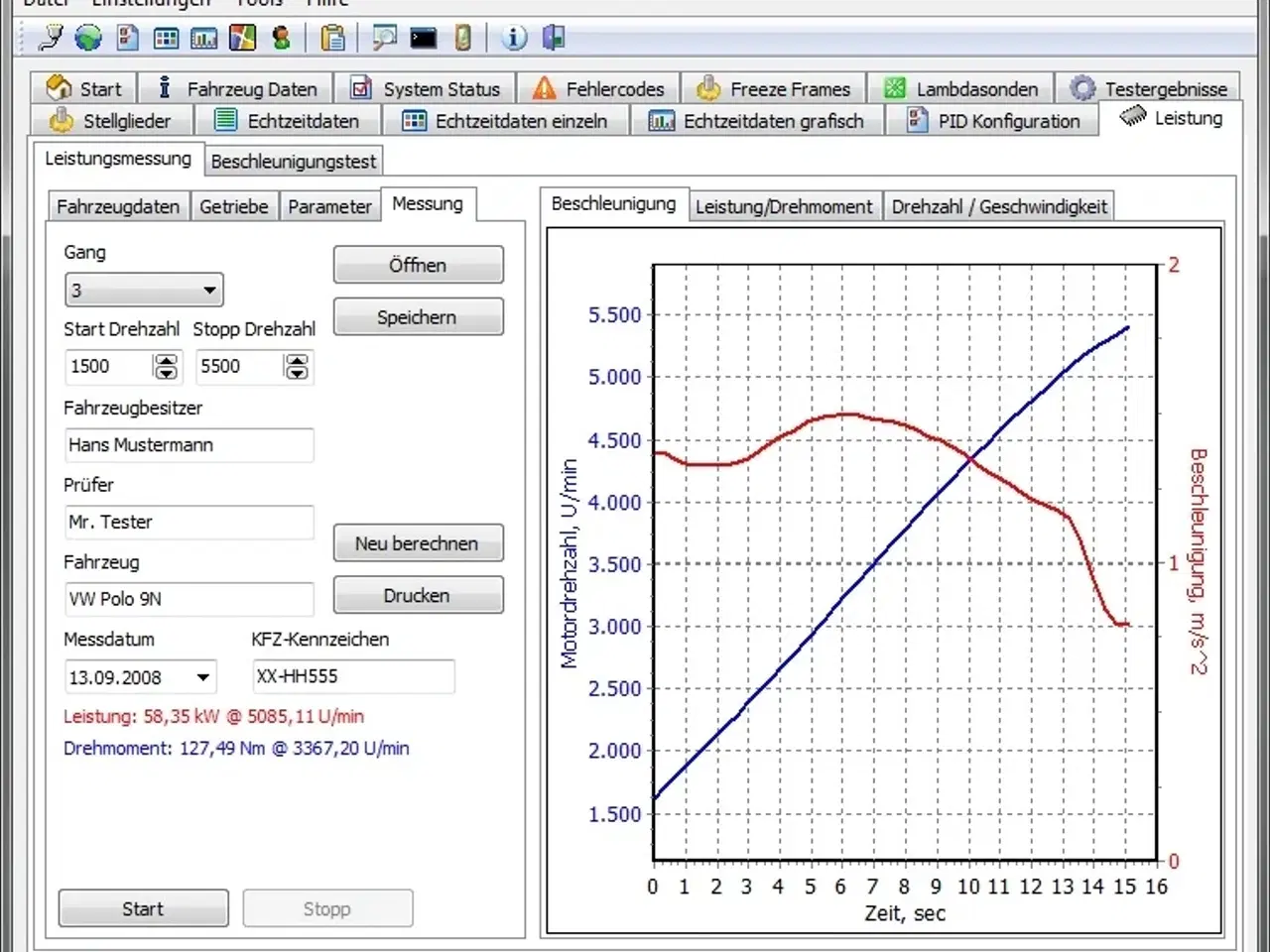The width and height of the screenshot is (1270, 952).
Task: Open the Fahrzeugdaten settings tab
Action: tap(118, 206)
